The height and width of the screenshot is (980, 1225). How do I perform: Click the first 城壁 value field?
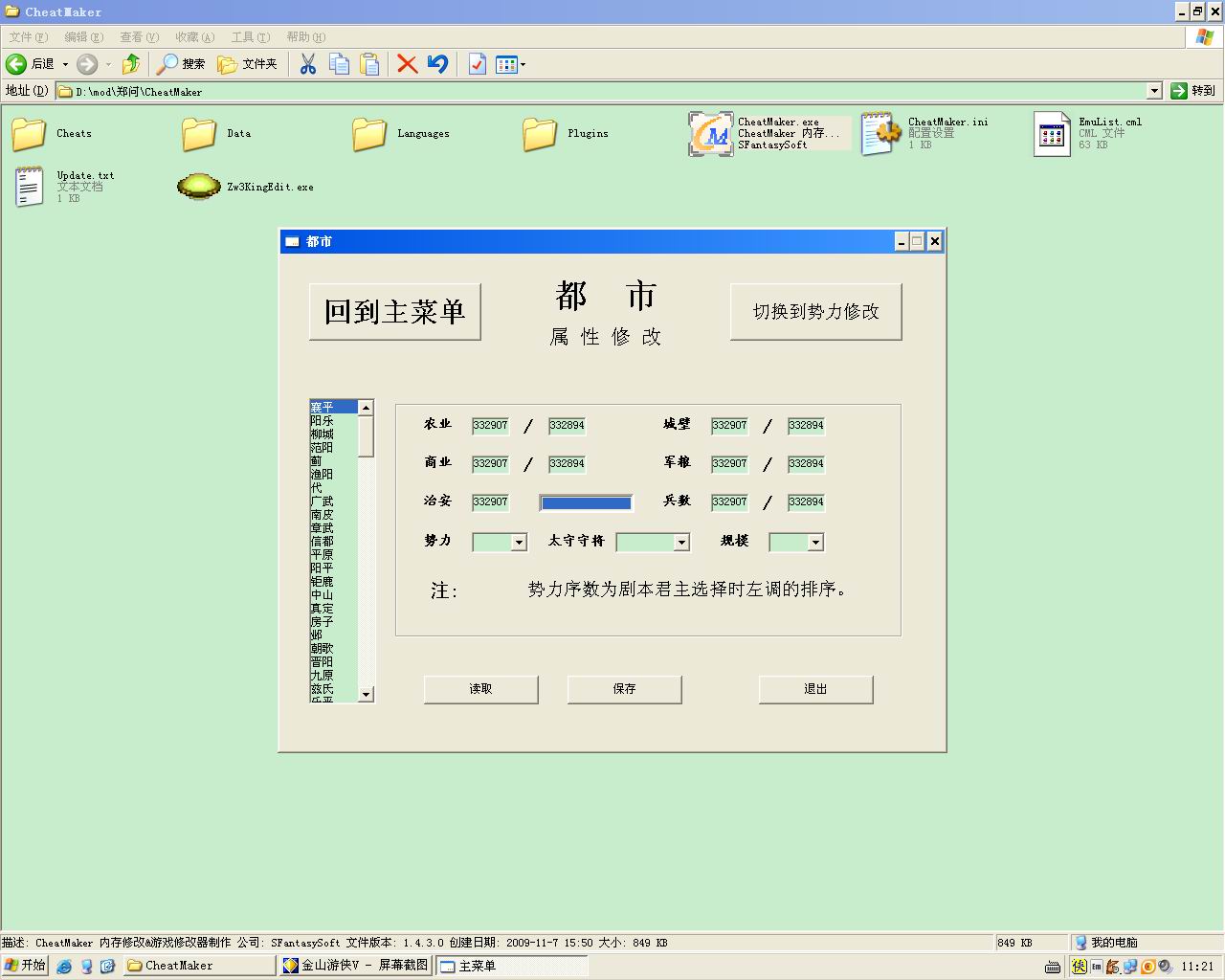729,426
